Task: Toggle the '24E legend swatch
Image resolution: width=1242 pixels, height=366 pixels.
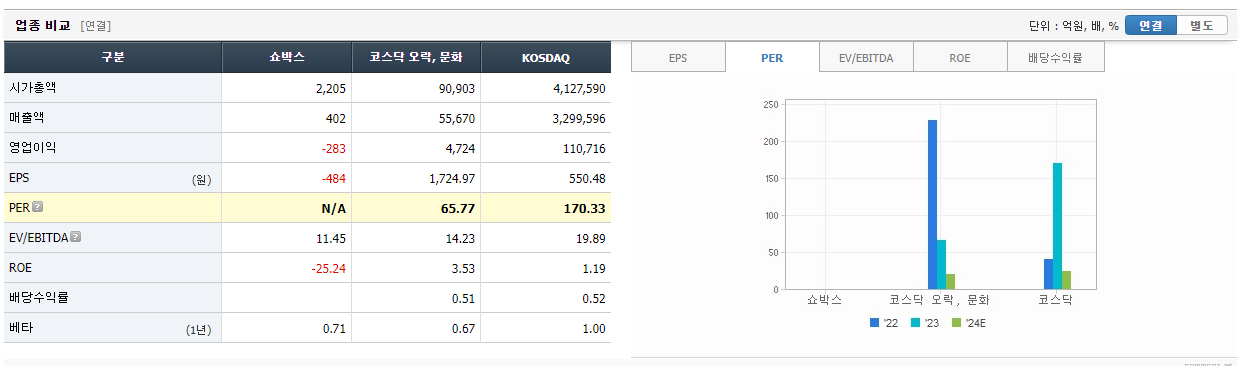Action: pos(956,323)
